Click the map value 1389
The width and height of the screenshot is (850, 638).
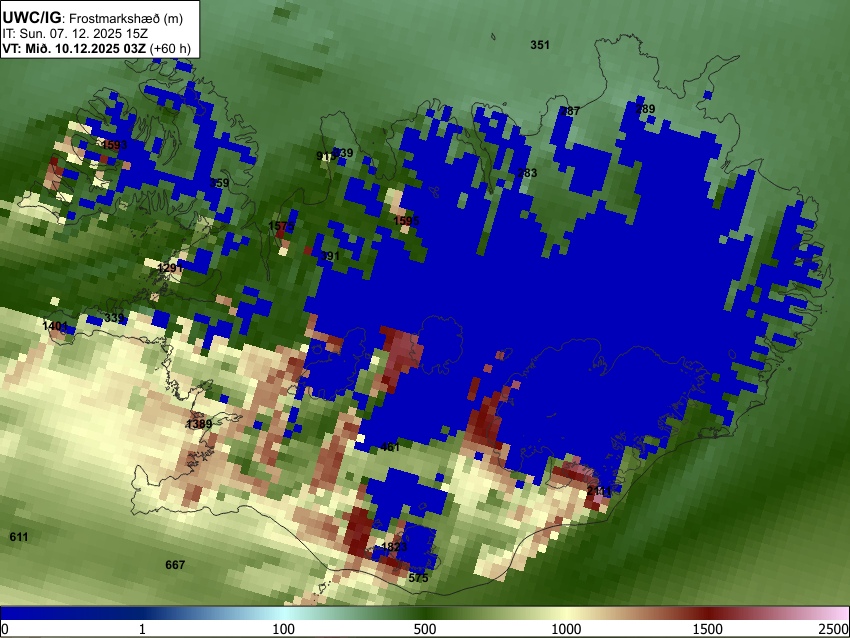[x=199, y=424]
